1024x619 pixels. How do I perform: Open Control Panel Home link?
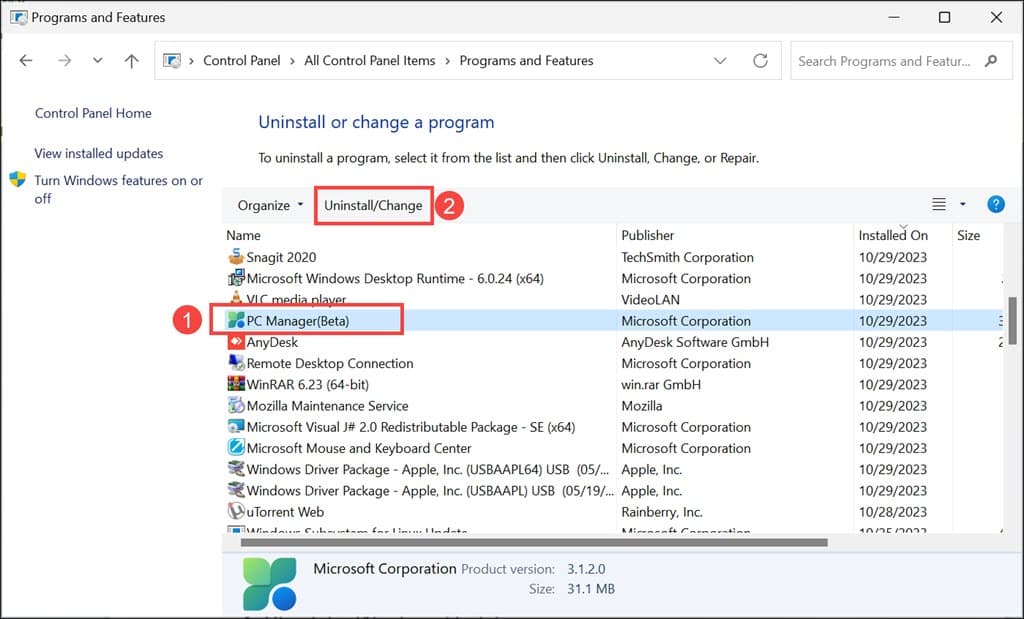click(93, 113)
